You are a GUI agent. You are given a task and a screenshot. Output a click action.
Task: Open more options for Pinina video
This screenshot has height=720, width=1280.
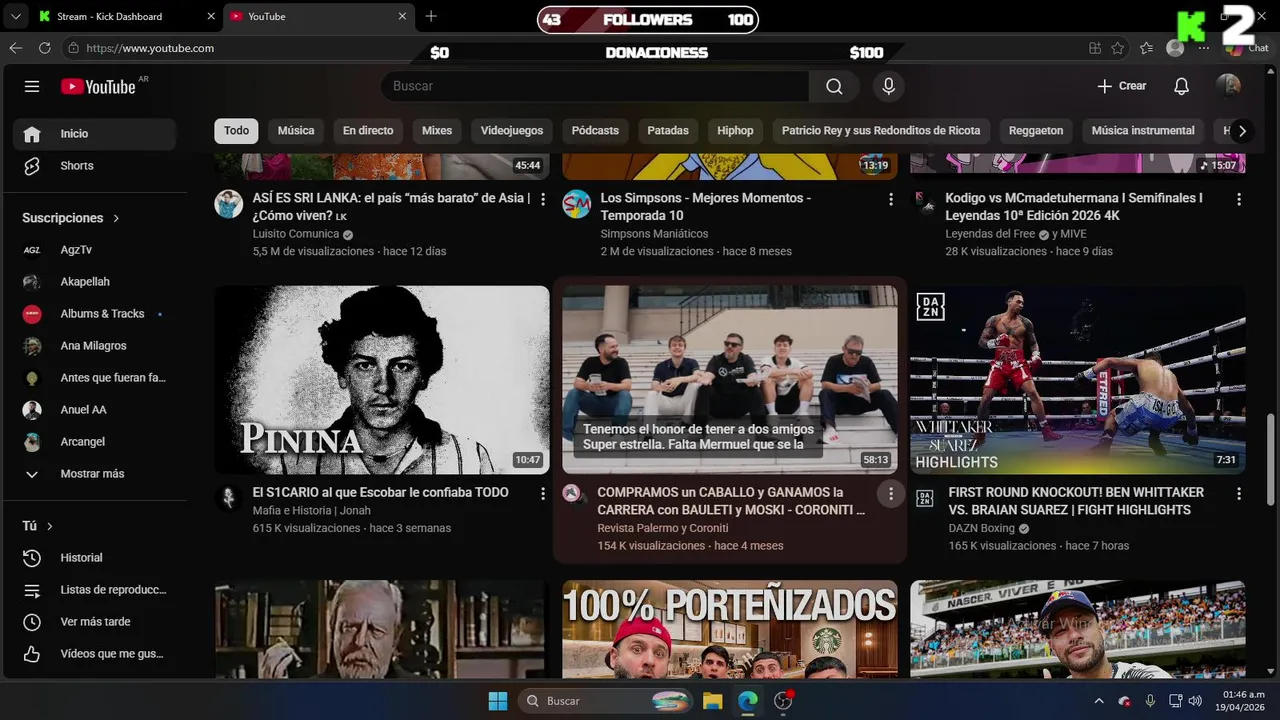point(543,494)
